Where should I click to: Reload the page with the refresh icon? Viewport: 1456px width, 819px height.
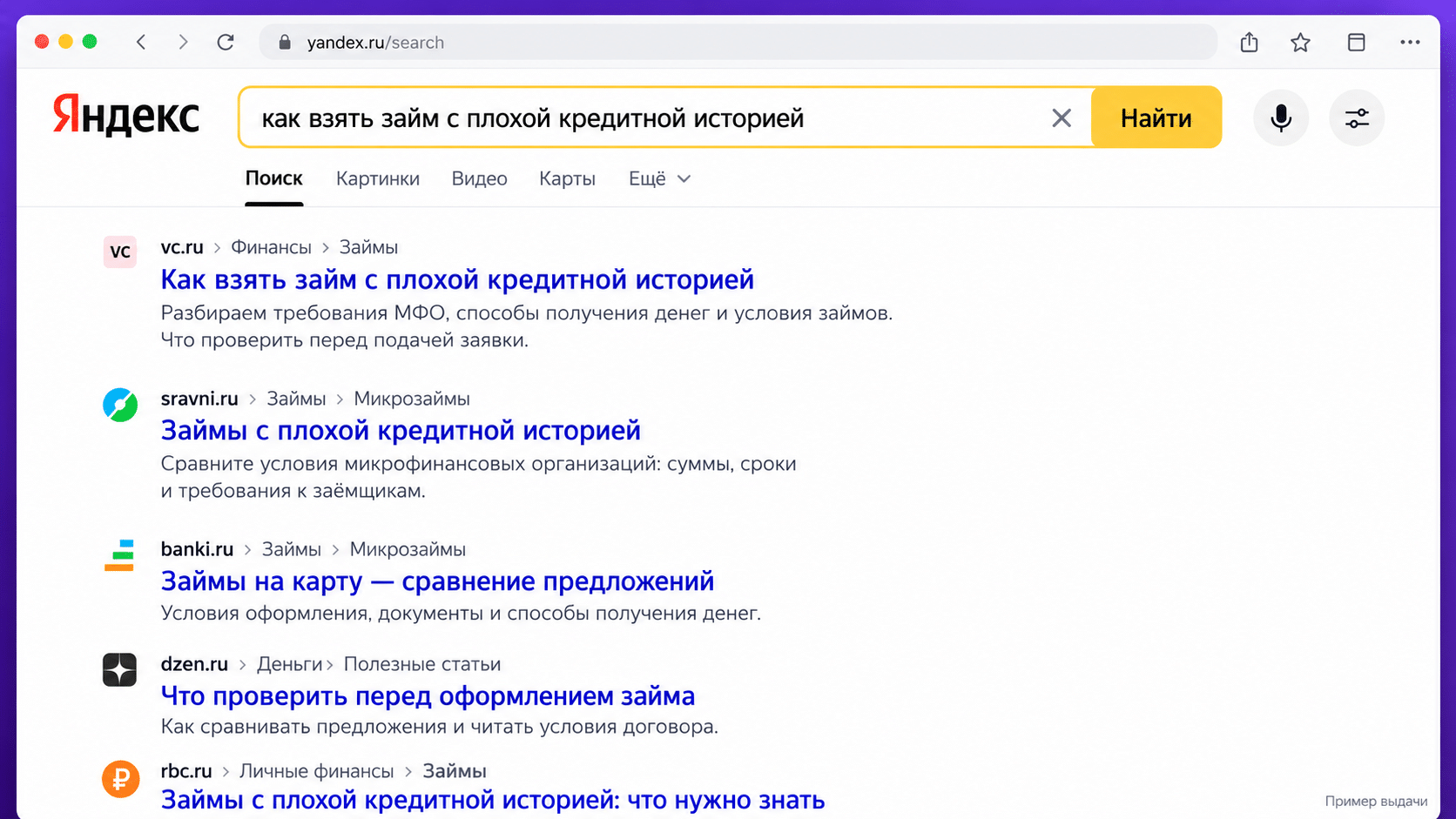(x=226, y=42)
